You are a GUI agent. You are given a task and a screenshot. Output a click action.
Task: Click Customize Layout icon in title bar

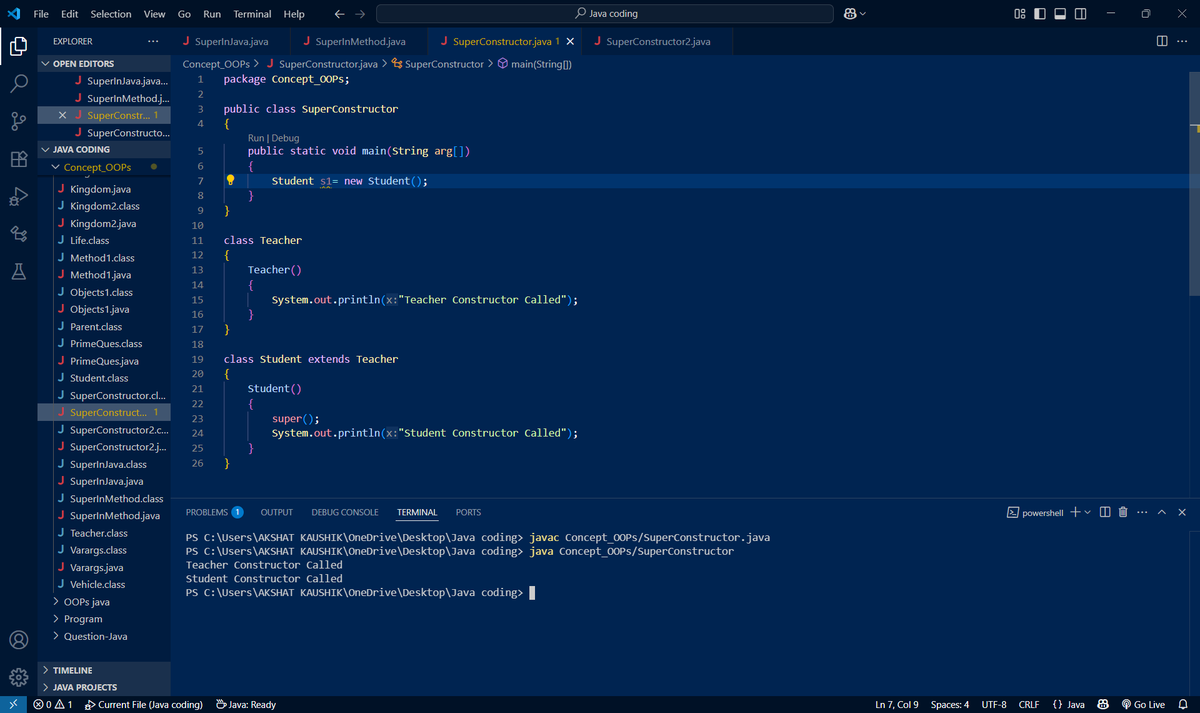coord(1020,13)
